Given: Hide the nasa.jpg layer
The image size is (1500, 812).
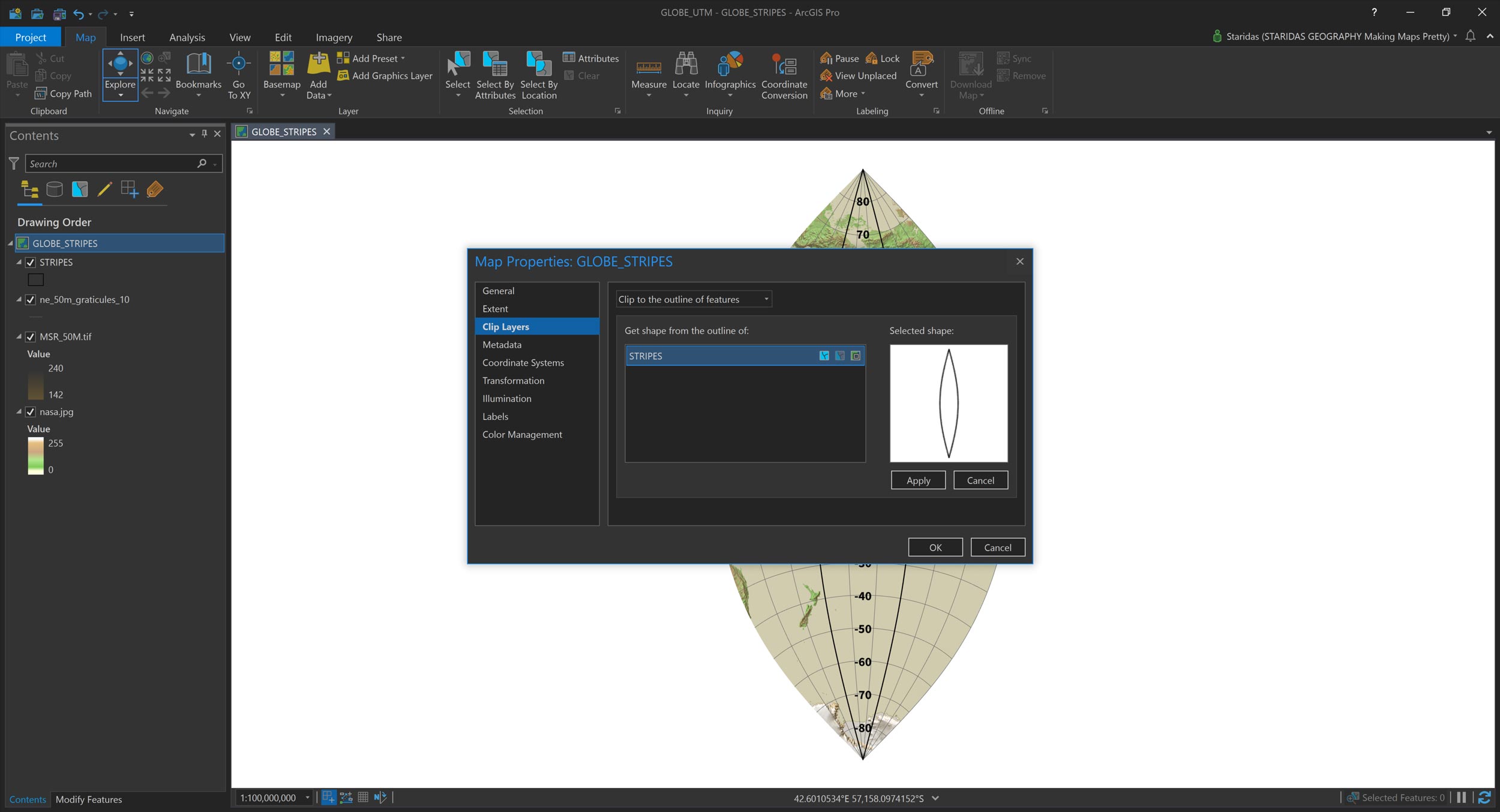Looking at the screenshot, I should pos(31,412).
